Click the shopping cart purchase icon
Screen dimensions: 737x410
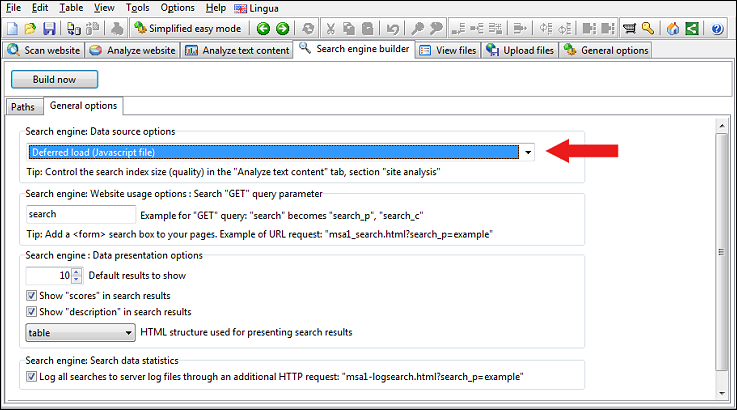[x=629, y=29]
